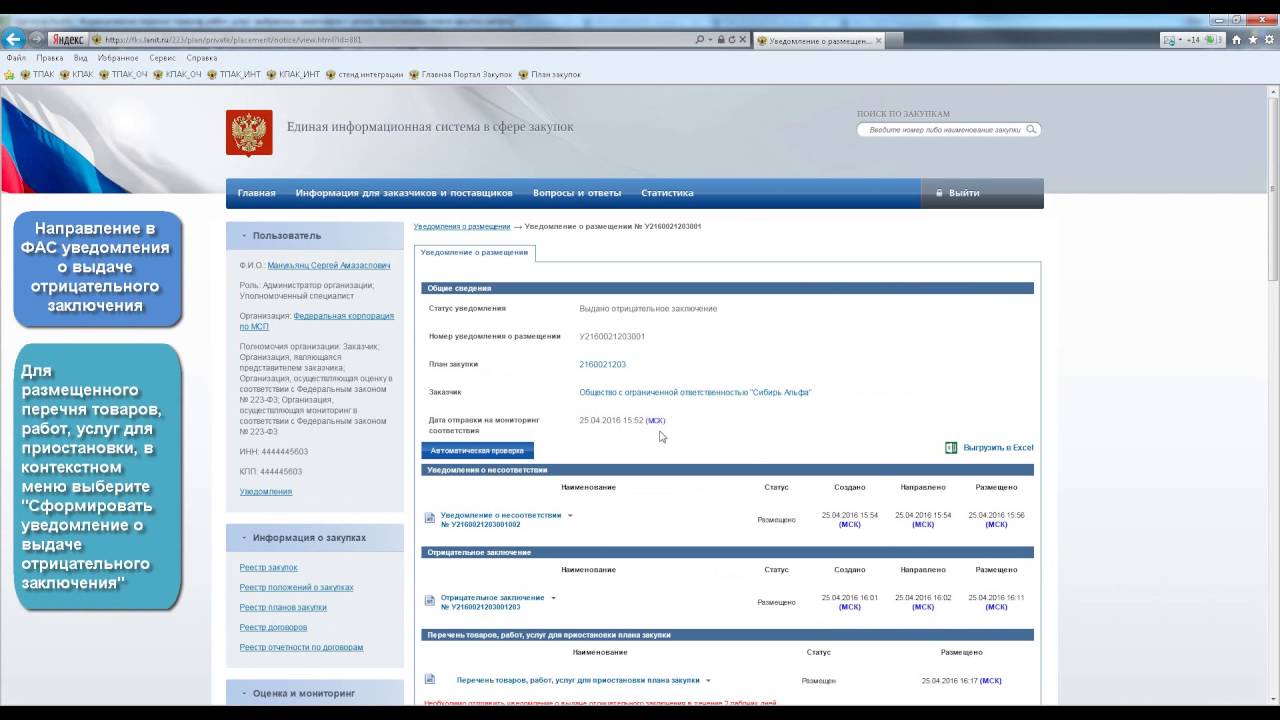Click the stop loading X in address bar
This screenshot has width=1280, height=720.
point(743,40)
